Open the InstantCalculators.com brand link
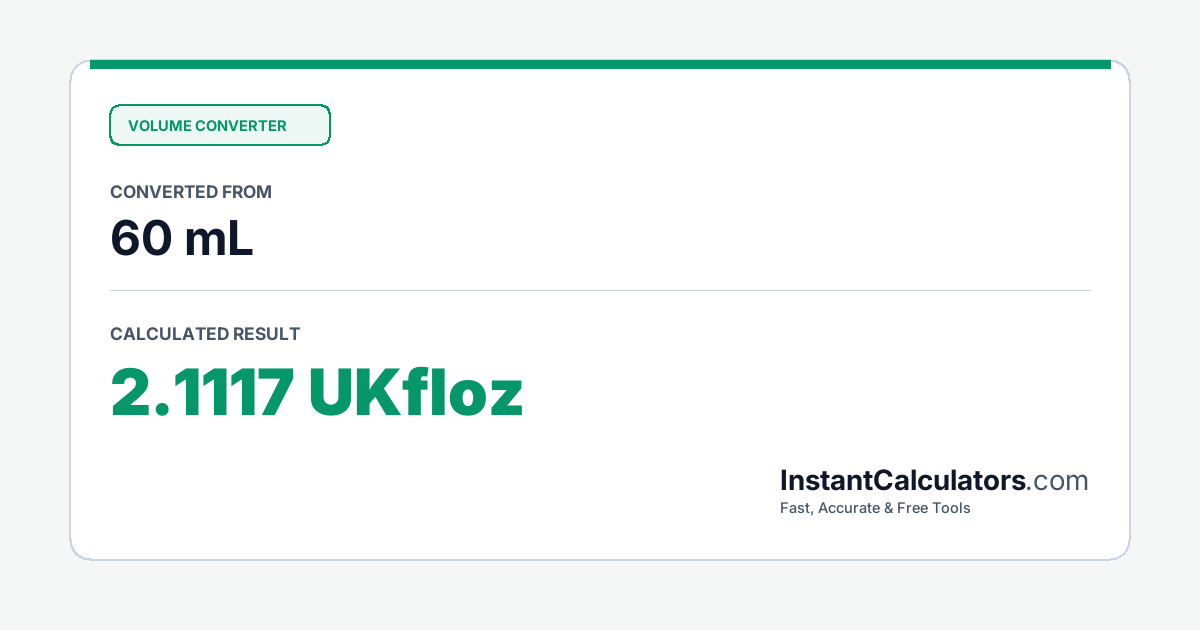The height and width of the screenshot is (630, 1200). pyautogui.click(x=934, y=481)
